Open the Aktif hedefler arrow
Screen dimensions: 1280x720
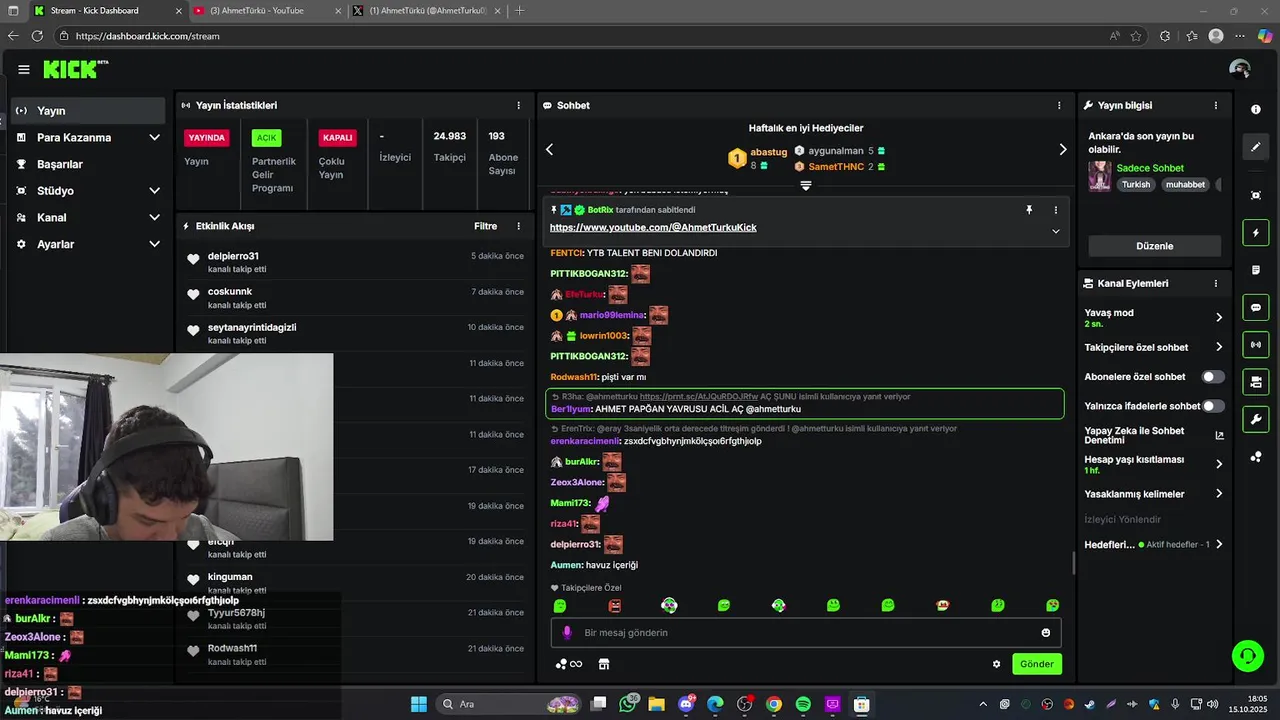point(1218,545)
